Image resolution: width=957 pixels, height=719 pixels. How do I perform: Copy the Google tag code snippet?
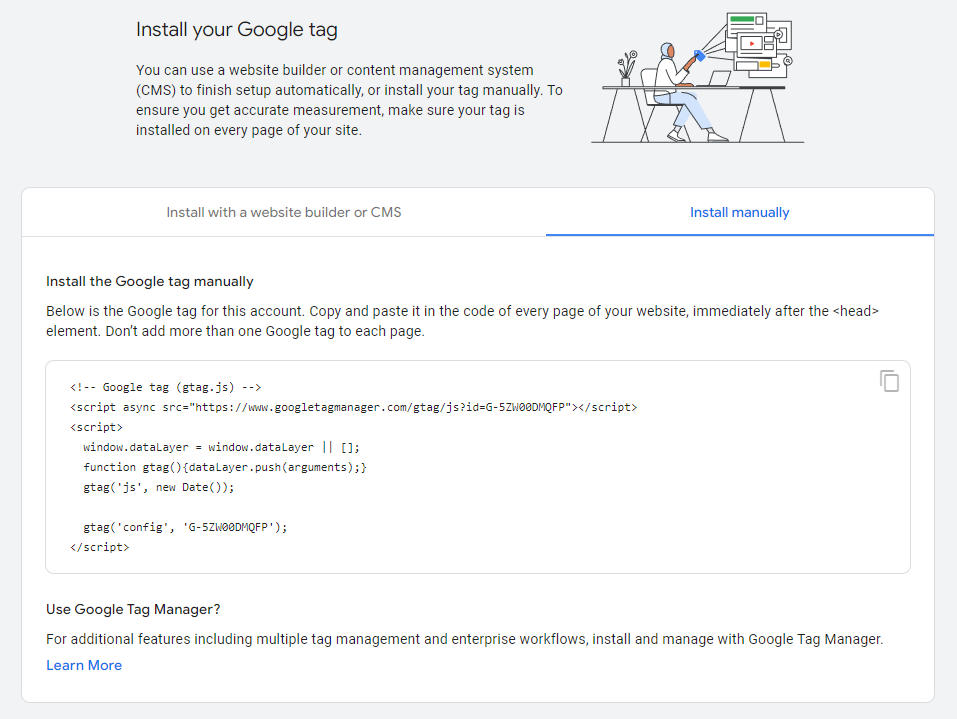click(889, 381)
